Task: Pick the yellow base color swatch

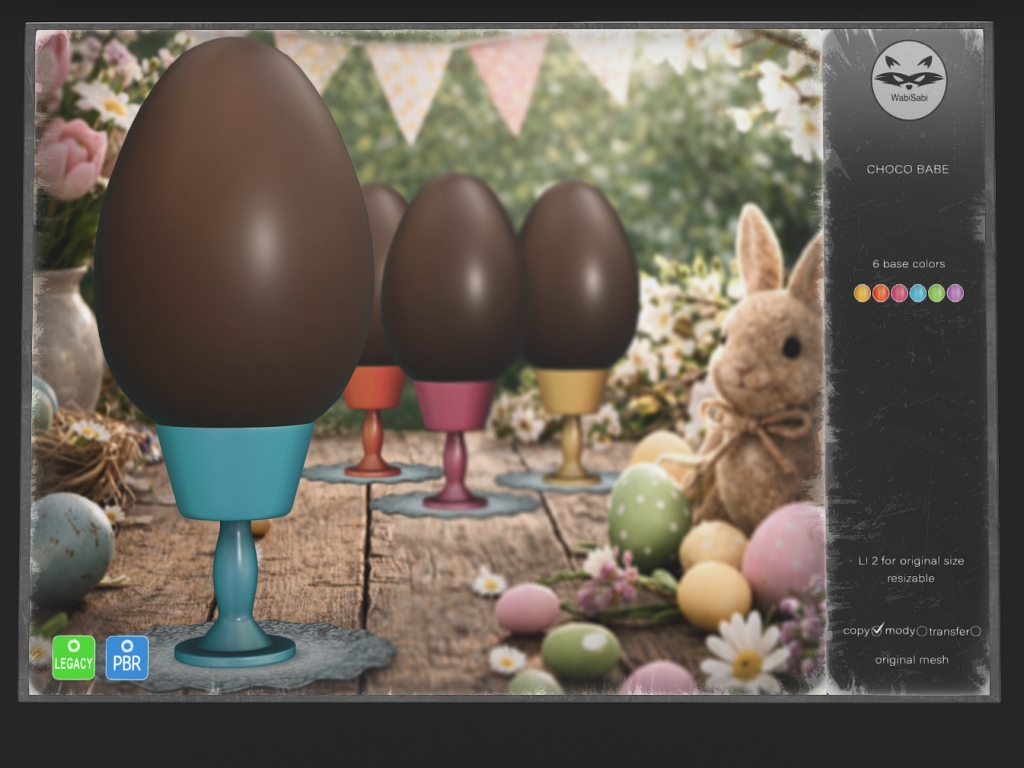Action: (x=862, y=293)
